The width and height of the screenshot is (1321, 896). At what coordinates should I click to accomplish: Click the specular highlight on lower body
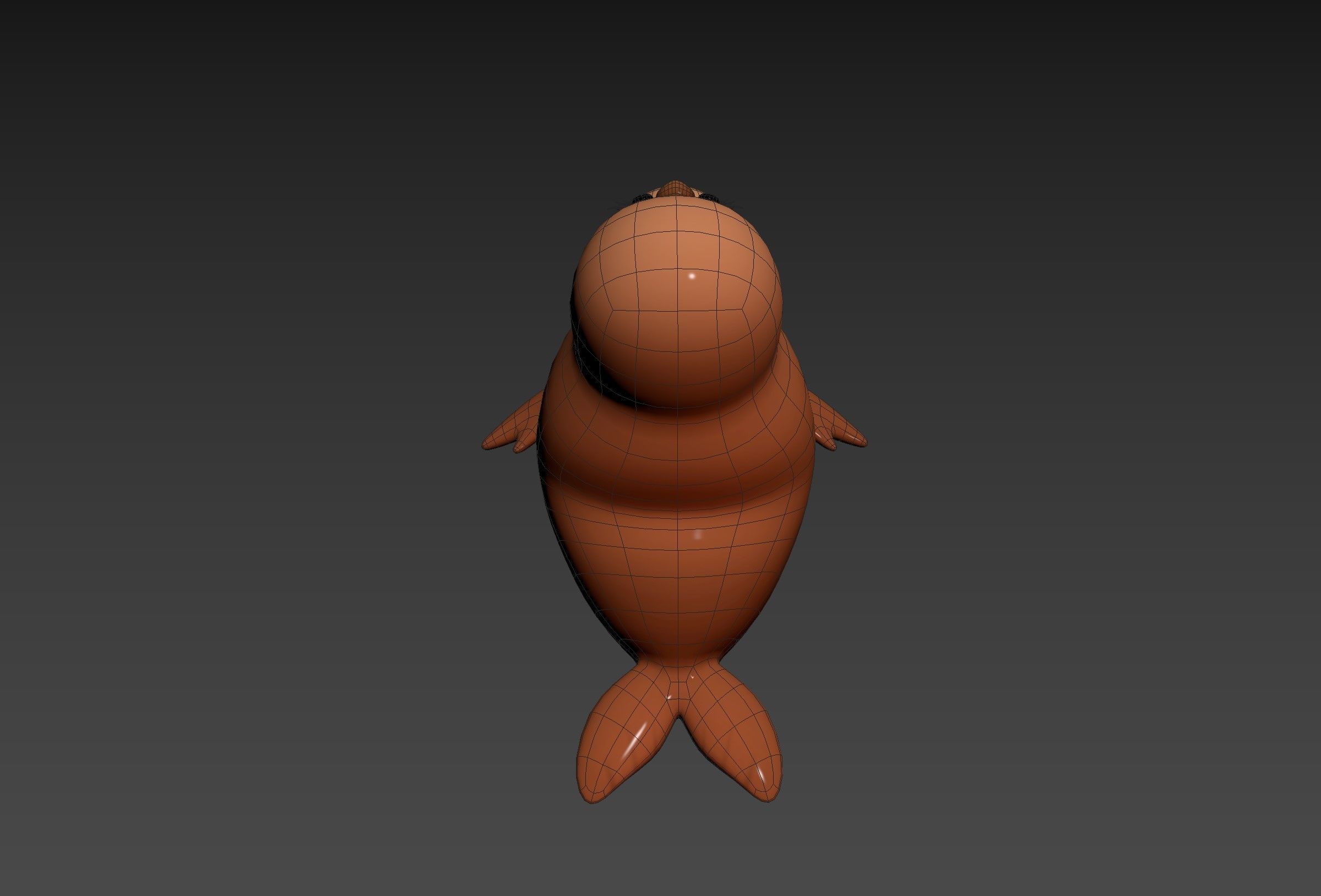[699, 535]
